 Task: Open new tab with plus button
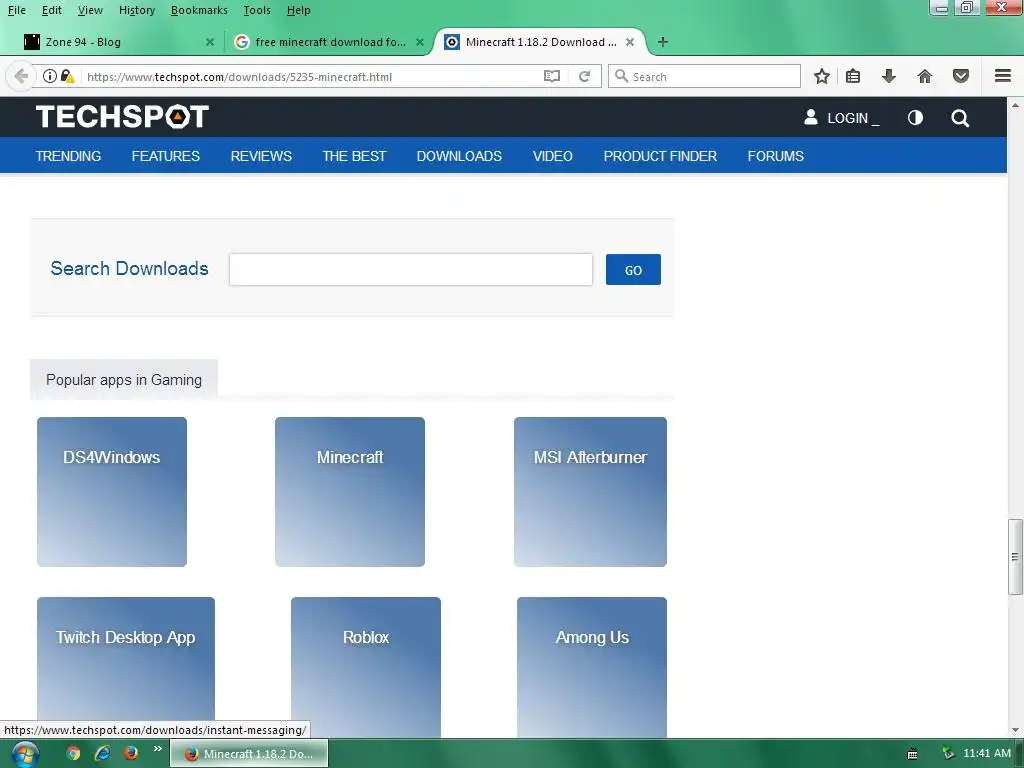tap(663, 42)
